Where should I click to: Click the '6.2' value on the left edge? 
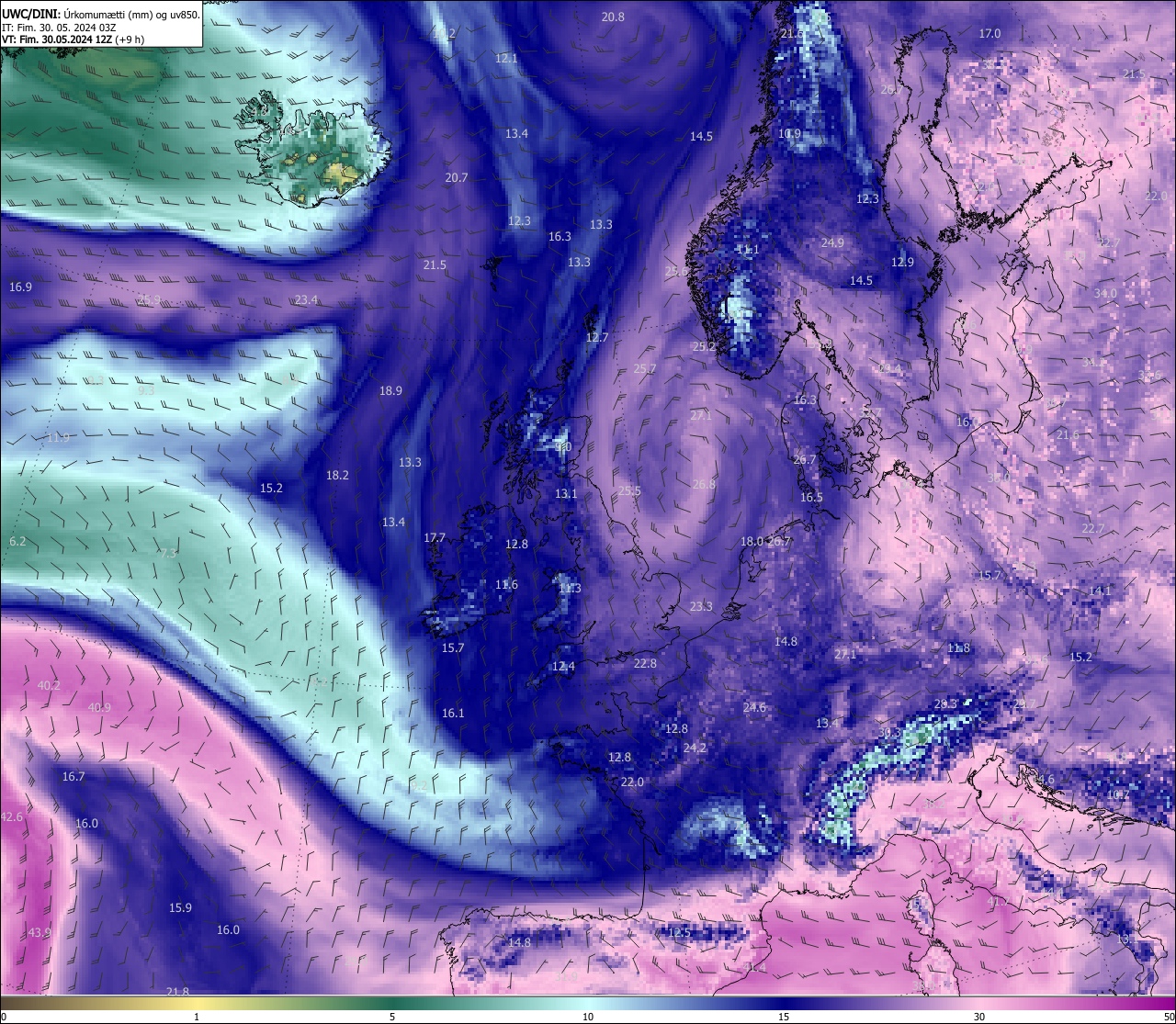pyautogui.click(x=17, y=542)
